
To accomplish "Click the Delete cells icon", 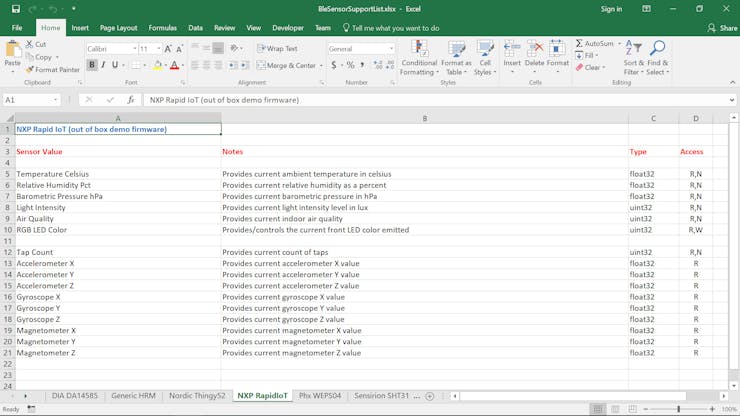I will coord(535,48).
